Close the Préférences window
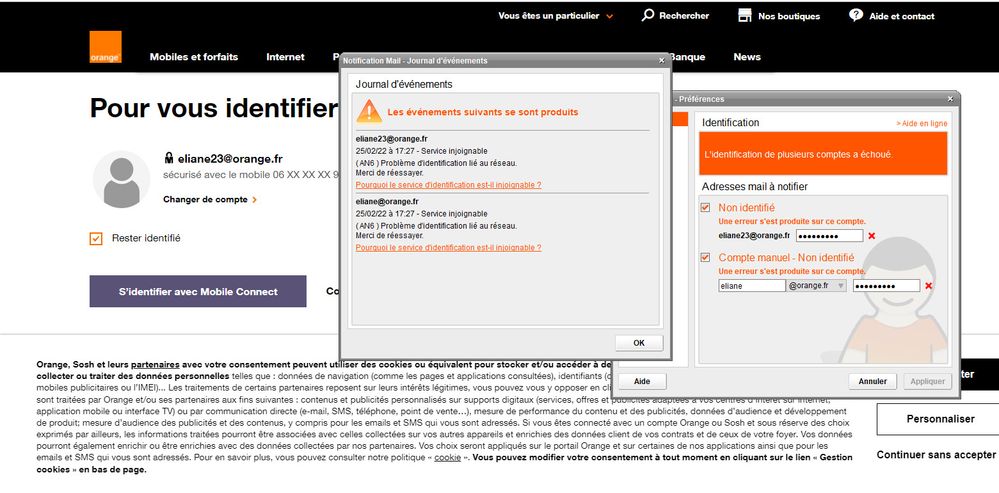 pyautogui.click(x=950, y=99)
